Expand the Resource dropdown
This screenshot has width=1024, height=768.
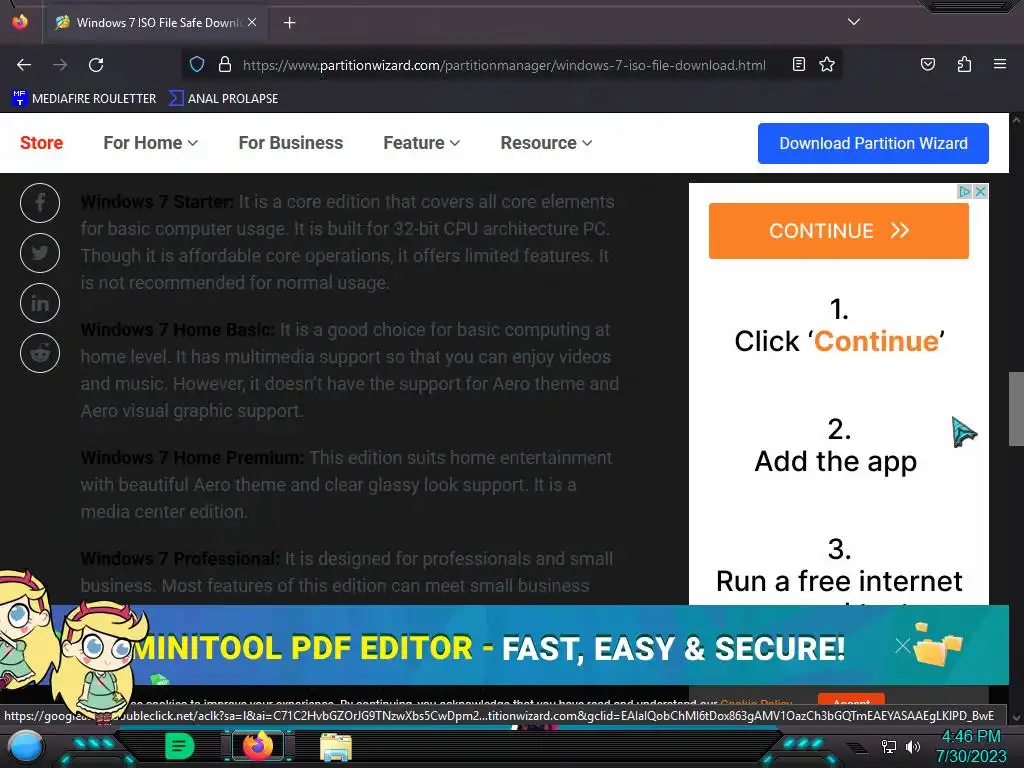tap(546, 143)
